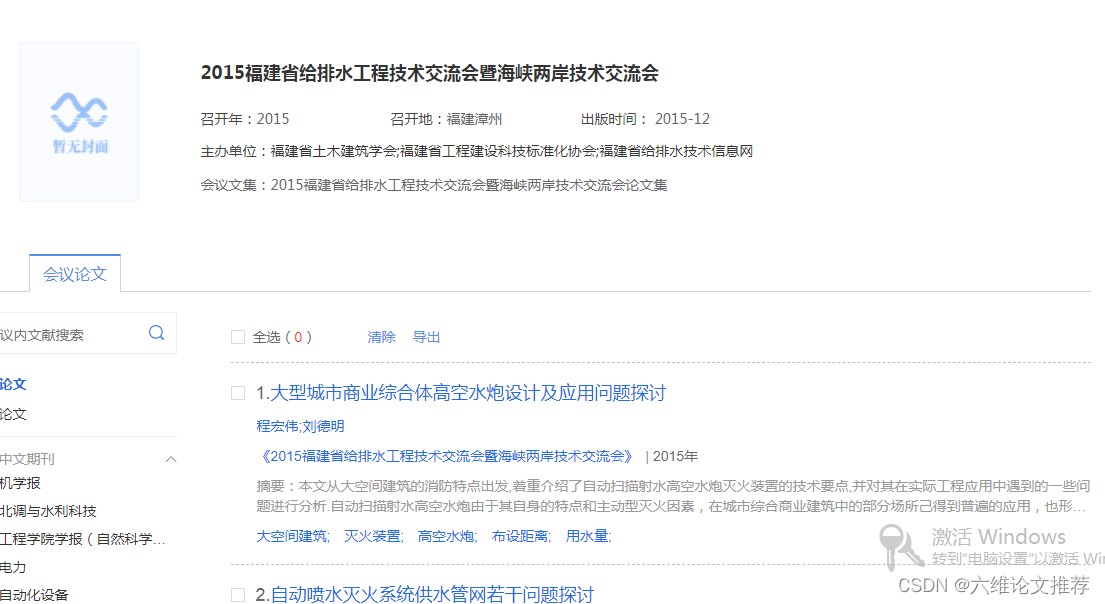The height and width of the screenshot is (604, 1105).
Task: Open author 刘德明 page
Action: 323,426
